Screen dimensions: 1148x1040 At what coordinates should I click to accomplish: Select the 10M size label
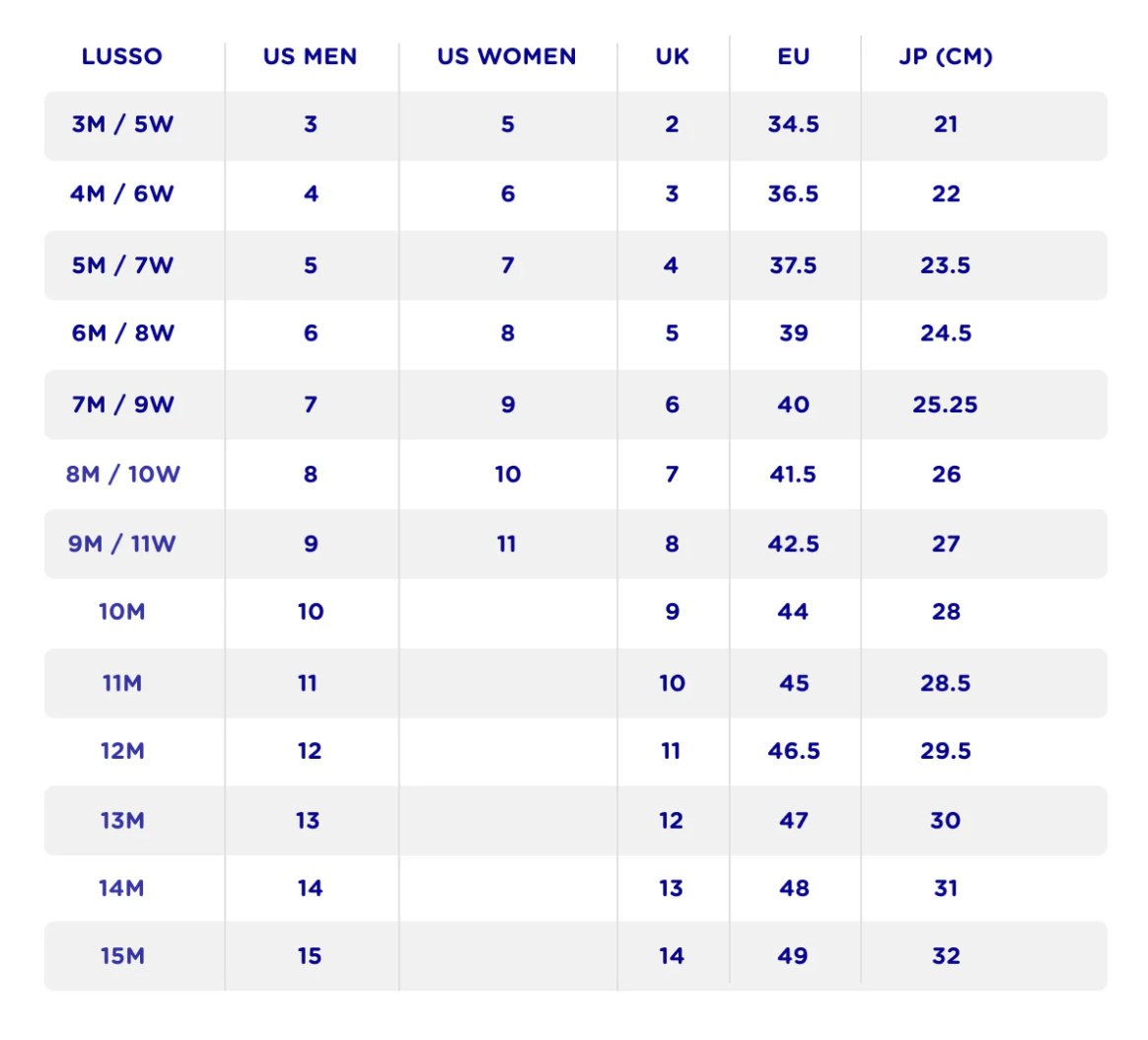point(122,612)
